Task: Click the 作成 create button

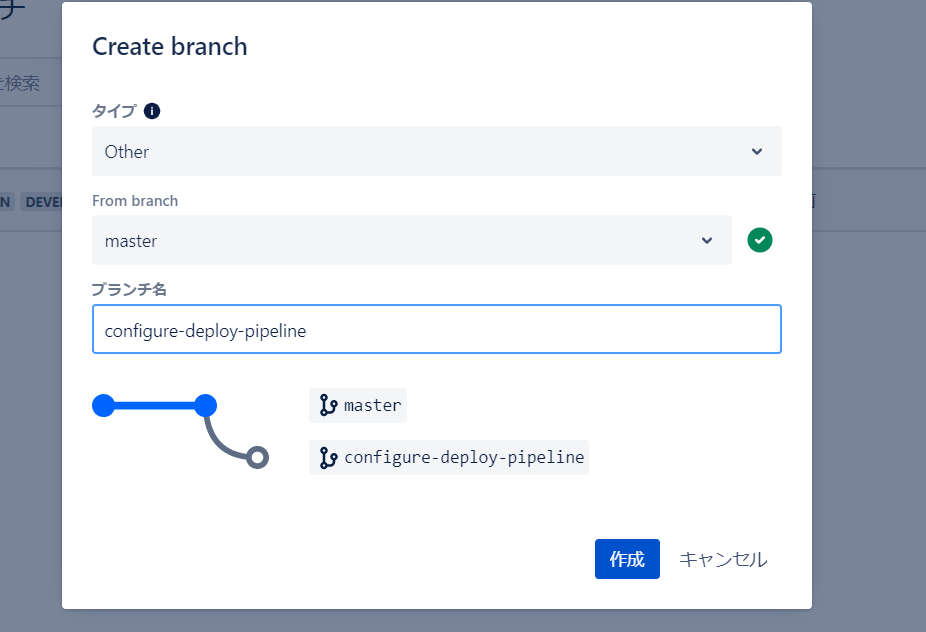Action: click(627, 559)
